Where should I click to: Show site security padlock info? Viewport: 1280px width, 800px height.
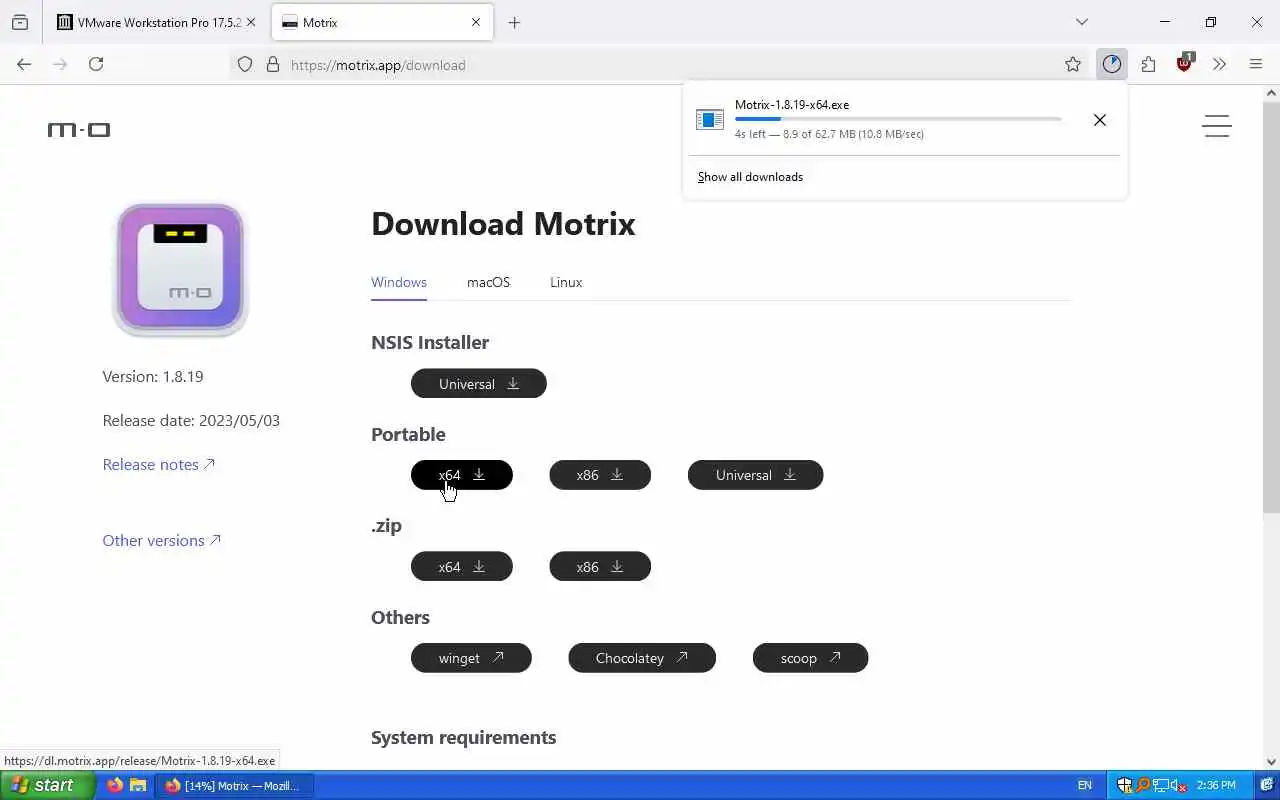pos(272,65)
